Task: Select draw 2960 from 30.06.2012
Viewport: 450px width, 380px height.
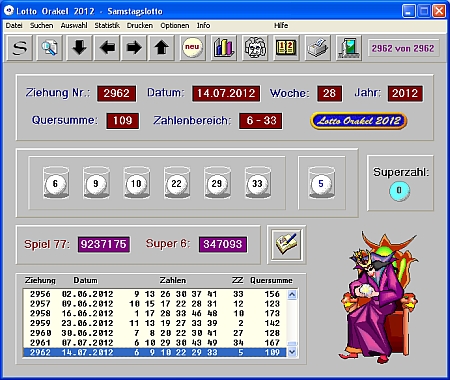Action: point(155,333)
